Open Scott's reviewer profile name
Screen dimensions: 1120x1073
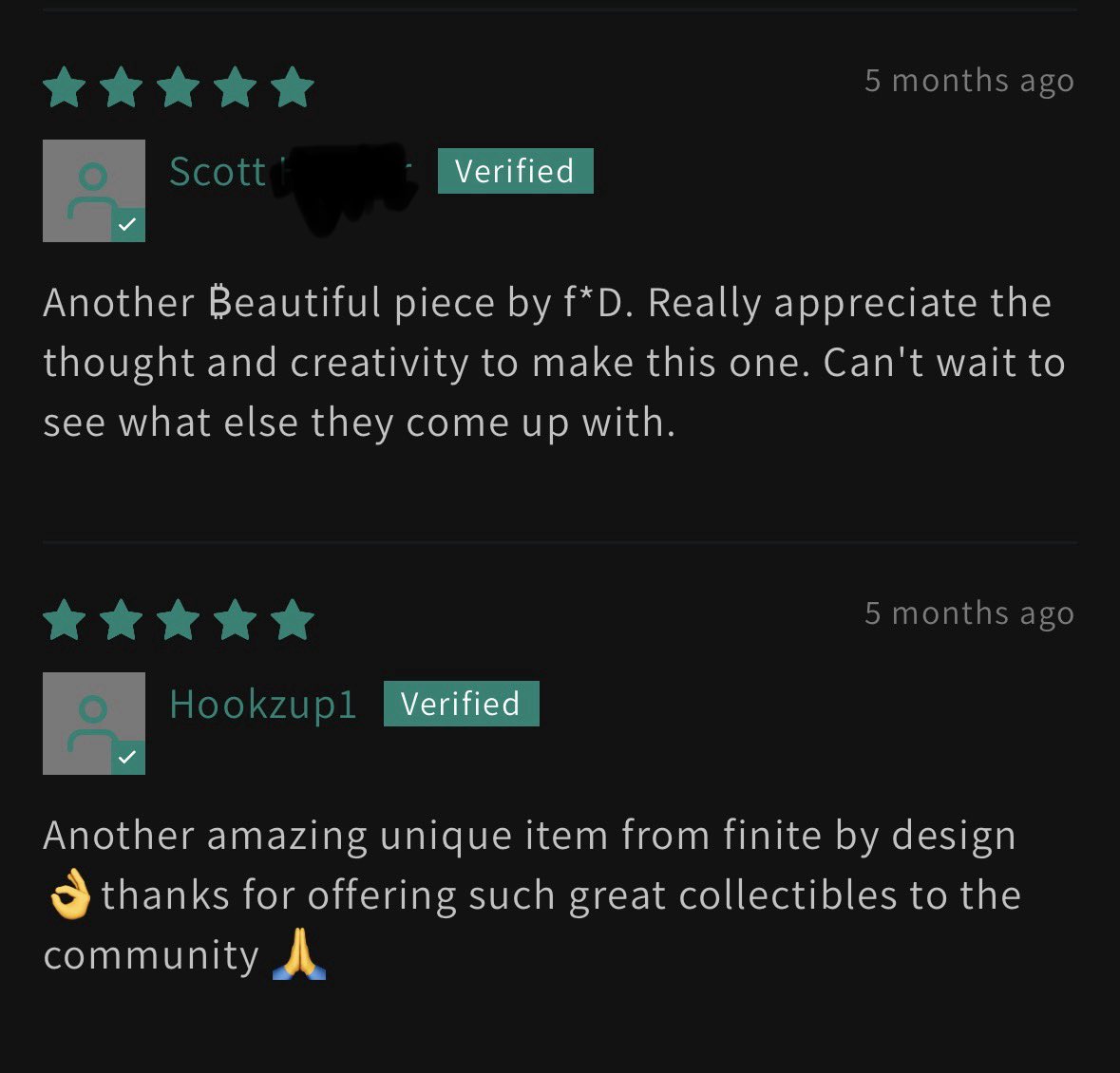[292, 172]
